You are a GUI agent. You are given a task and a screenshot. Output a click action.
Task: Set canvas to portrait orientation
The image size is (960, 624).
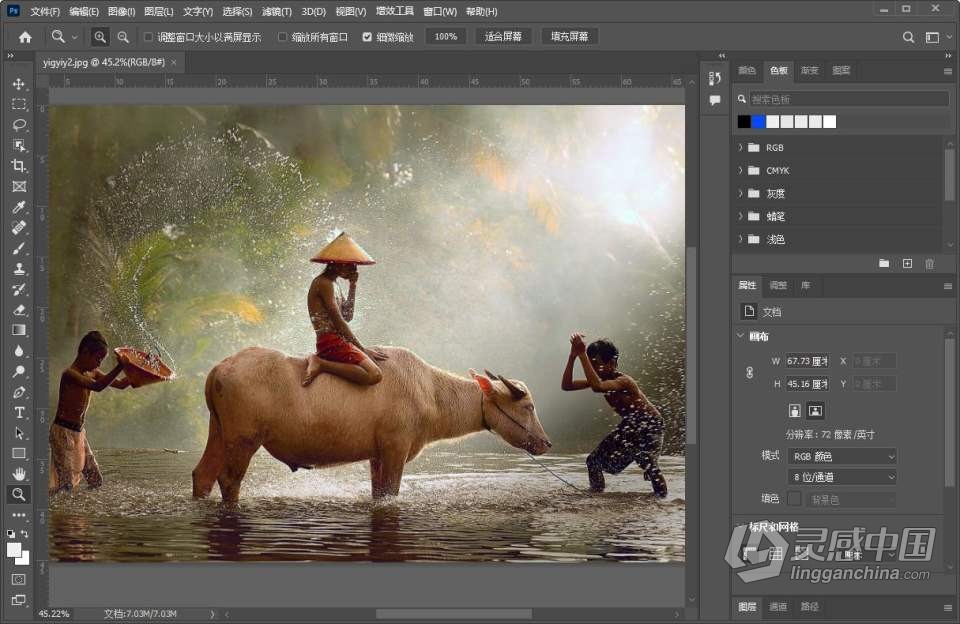coord(795,411)
